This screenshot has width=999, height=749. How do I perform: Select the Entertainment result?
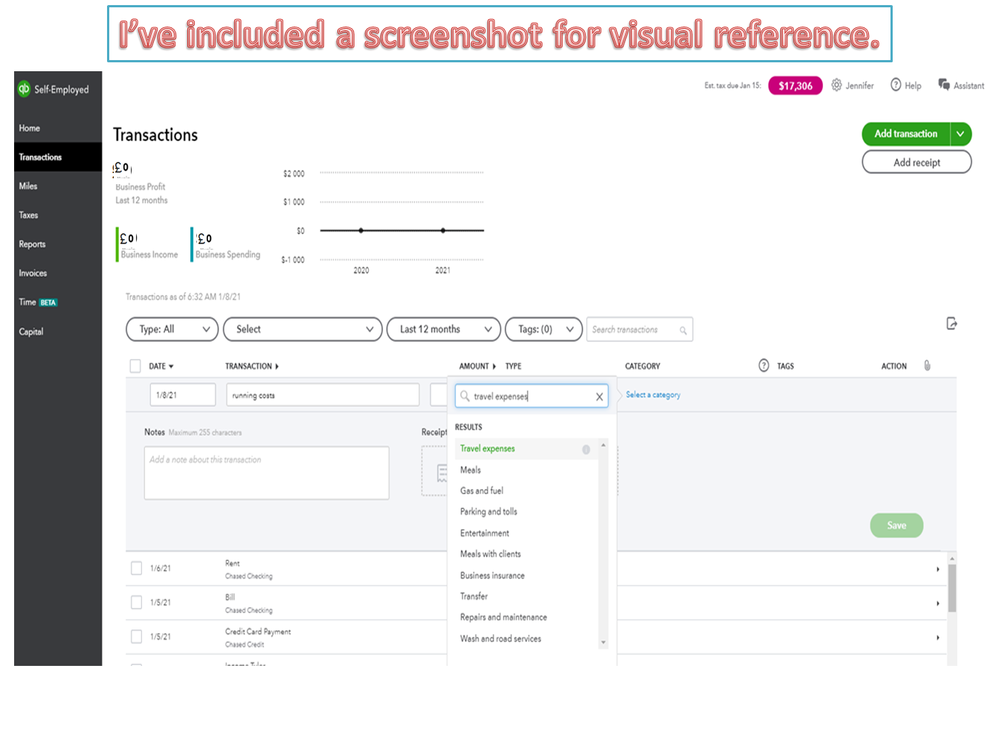[x=527, y=533]
